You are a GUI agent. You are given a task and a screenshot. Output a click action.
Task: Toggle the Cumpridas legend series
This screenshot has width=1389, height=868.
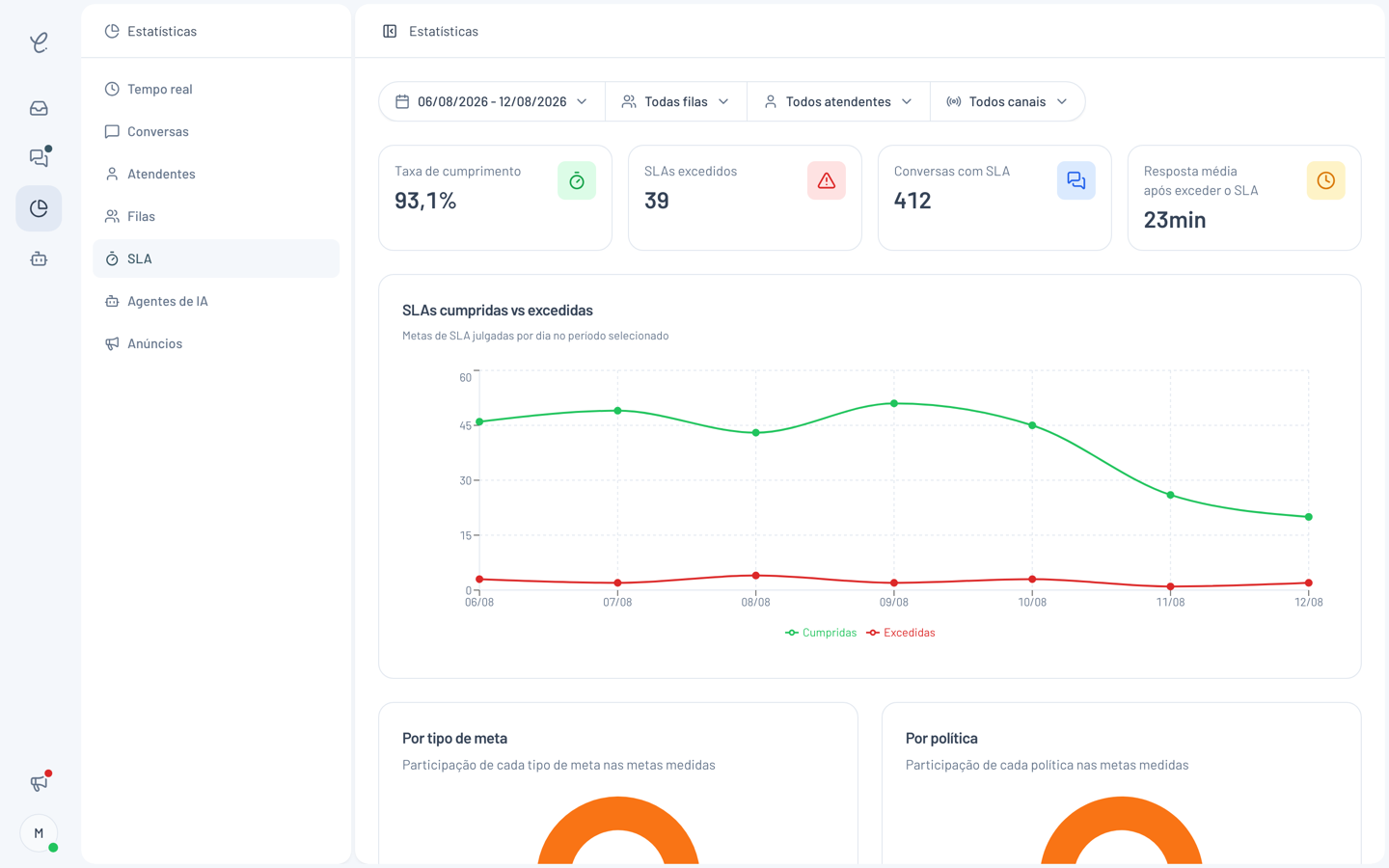(x=821, y=633)
